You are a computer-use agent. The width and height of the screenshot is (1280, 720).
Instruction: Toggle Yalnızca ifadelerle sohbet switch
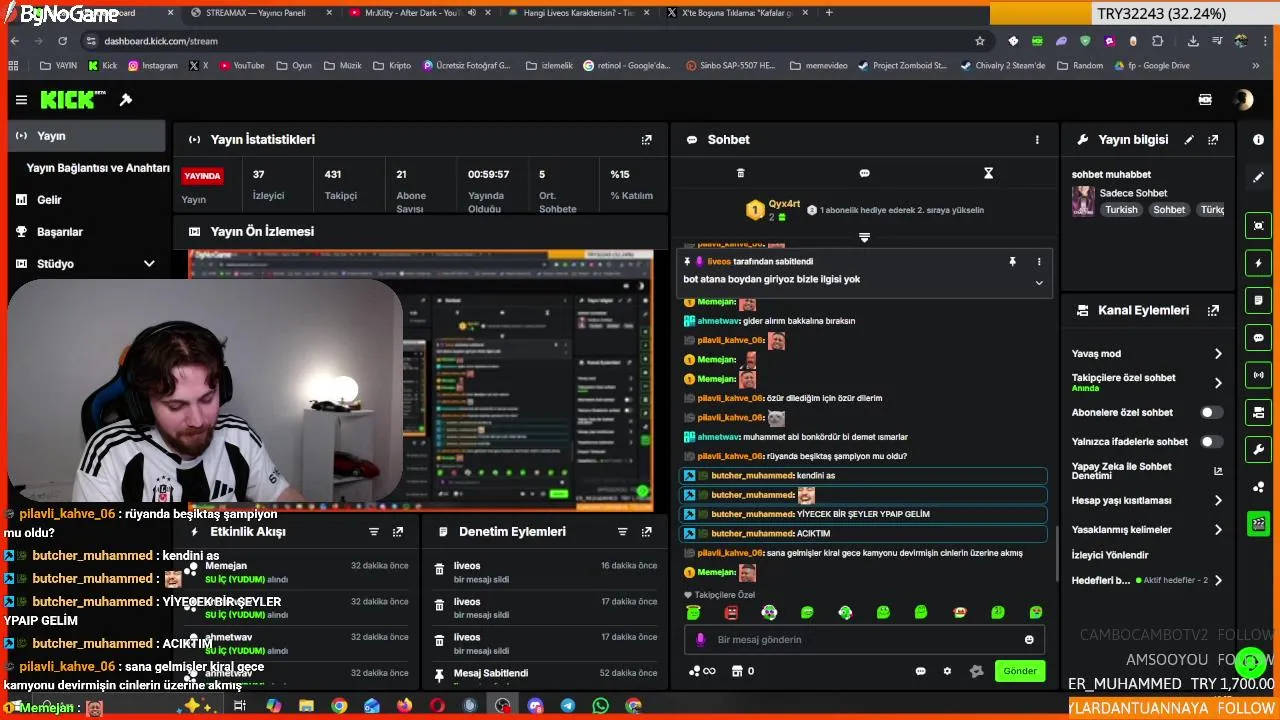(1211, 441)
